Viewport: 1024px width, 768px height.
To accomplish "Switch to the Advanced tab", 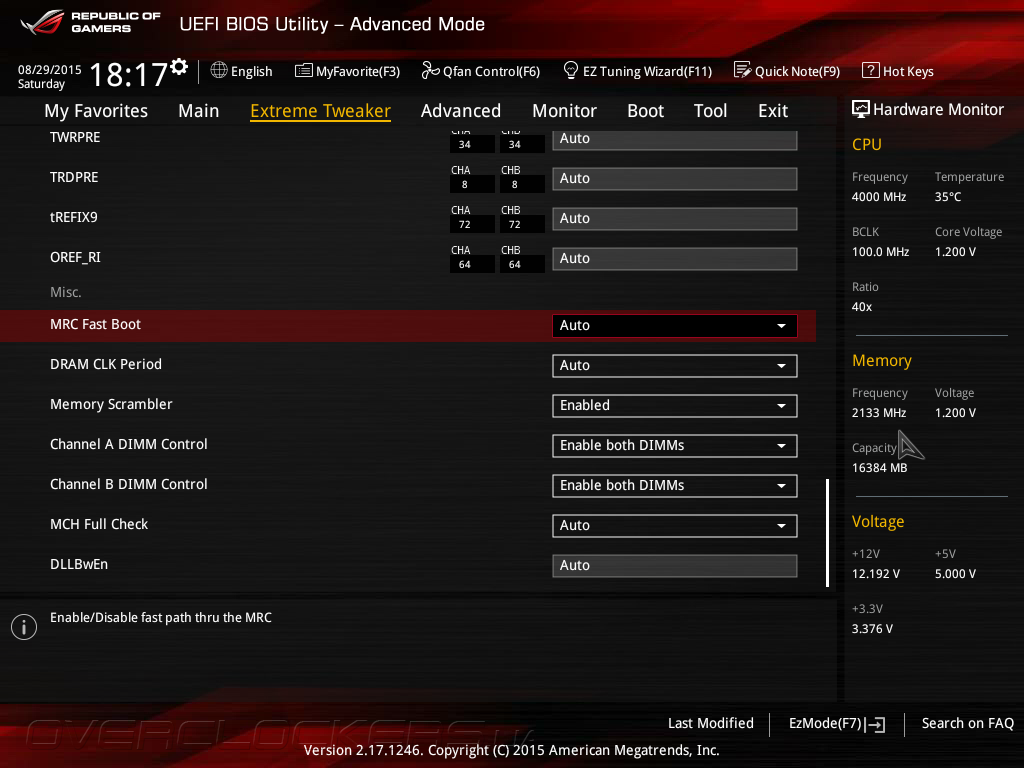I will 461,111.
